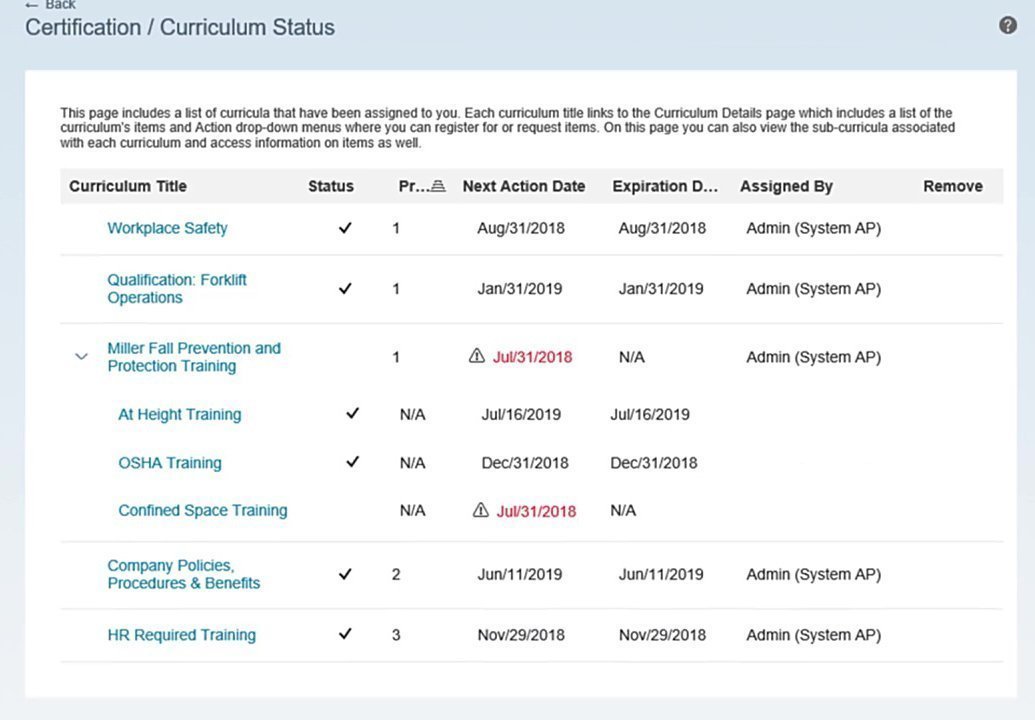This screenshot has width=1035, height=720.
Task: Select OSHA Training's next action date Dec/31/2018
Action: coord(525,463)
